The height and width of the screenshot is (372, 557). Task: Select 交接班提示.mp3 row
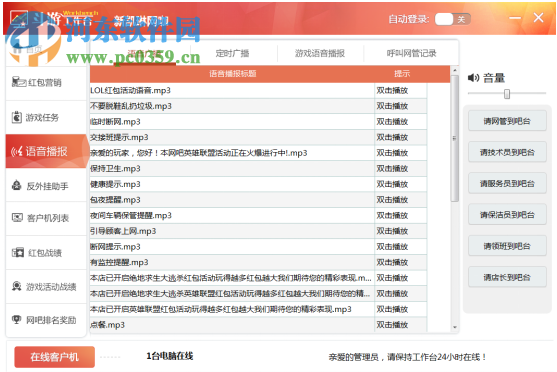(x=258, y=138)
